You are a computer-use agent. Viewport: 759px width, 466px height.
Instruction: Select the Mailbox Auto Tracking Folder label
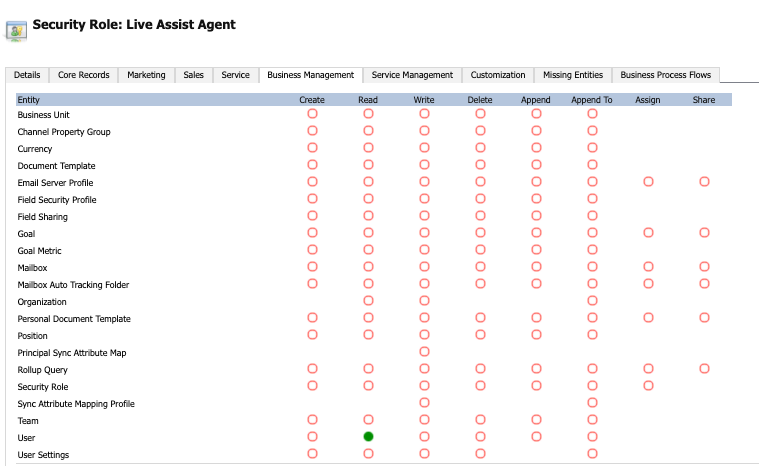(73, 285)
